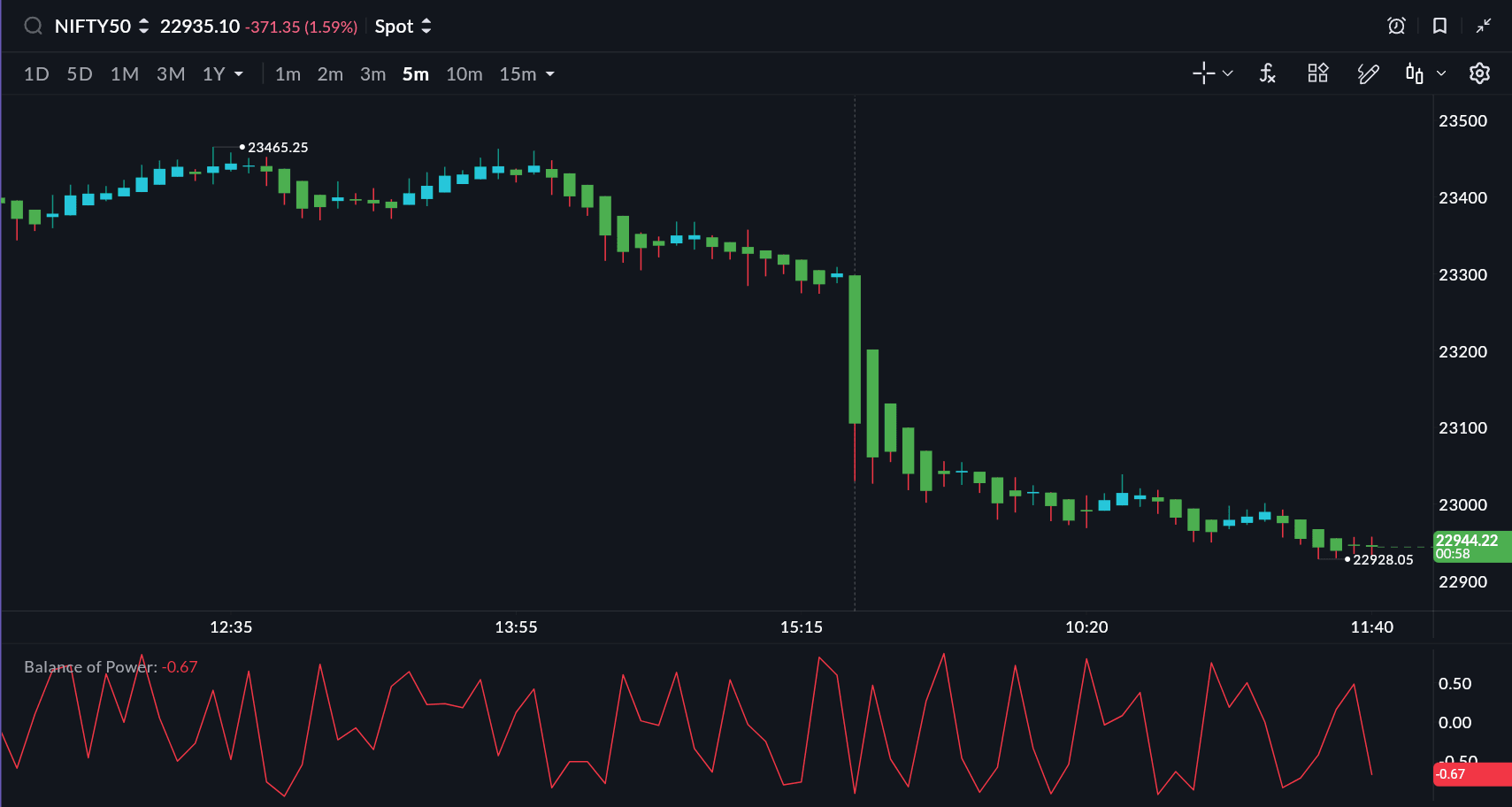
Task: Activate the drawing tools pencil icon
Action: pyautogui.click(x=1368, y=73)
